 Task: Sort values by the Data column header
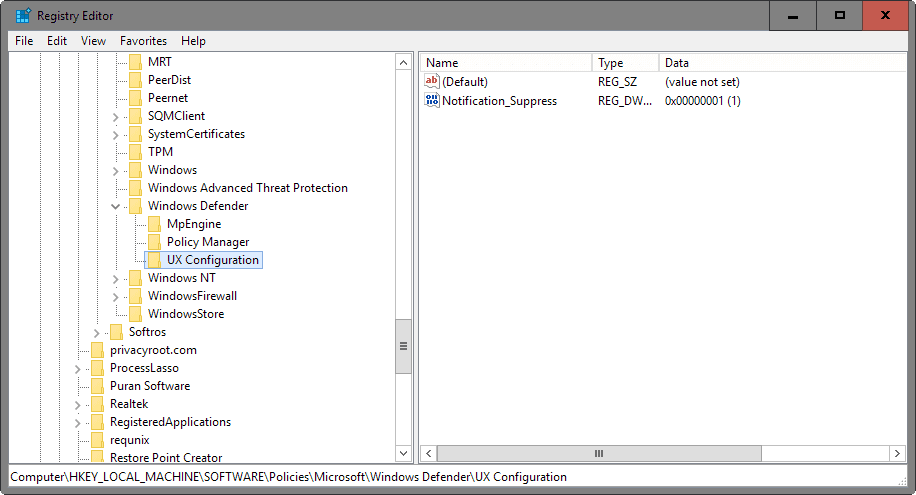[783, 63]
